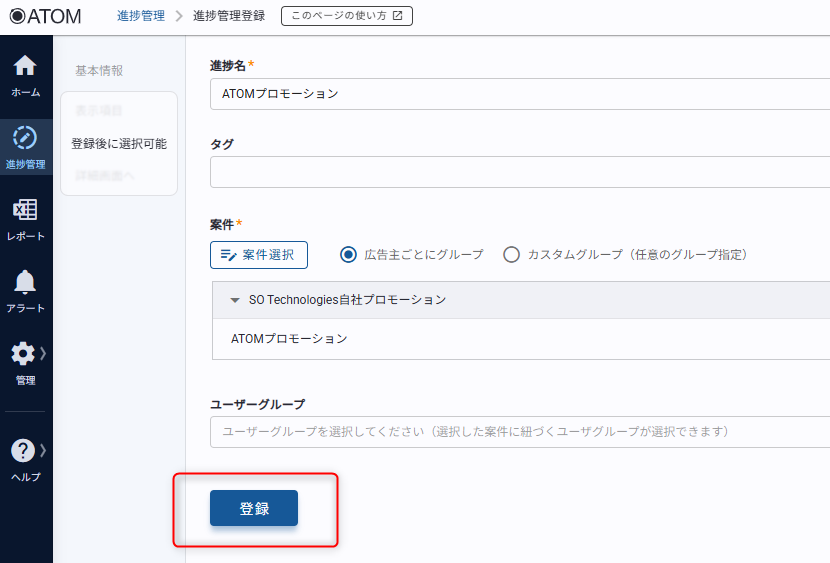Open the 進捗管理 progress management icon
The width and height of the screenshot is (830, 563).
(25, 138)
